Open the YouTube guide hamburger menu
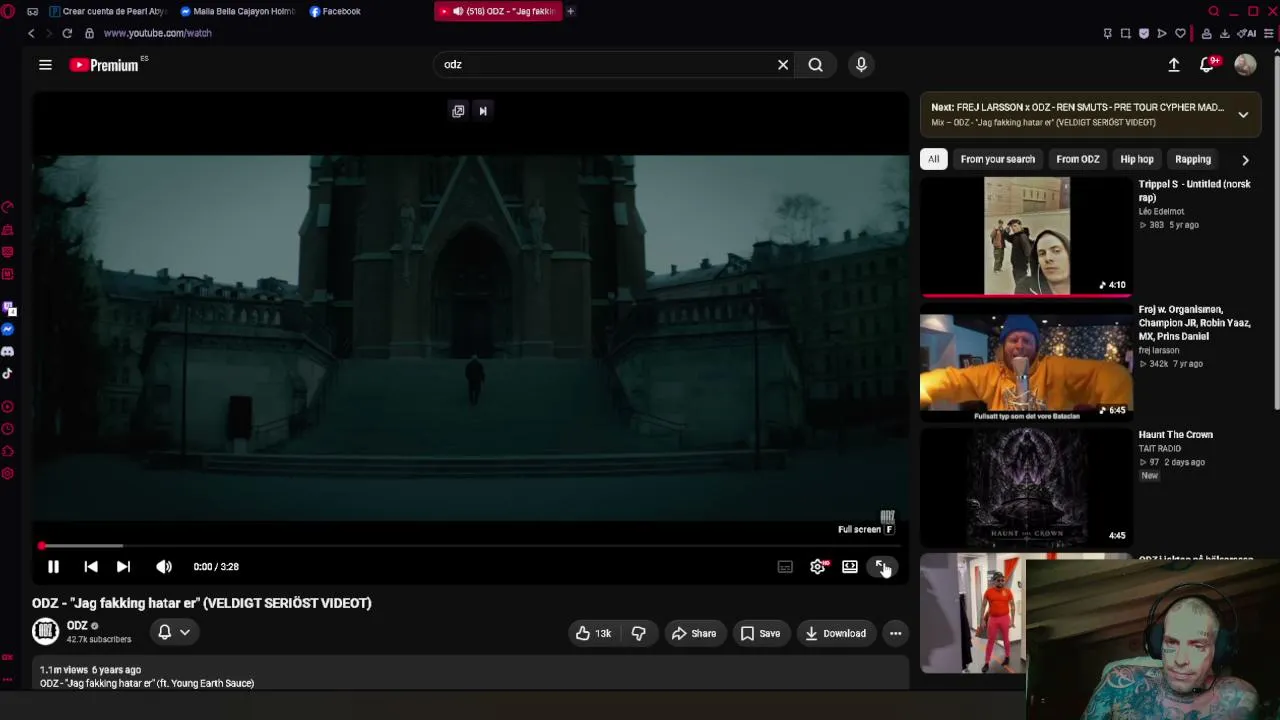 pos(45,65)
